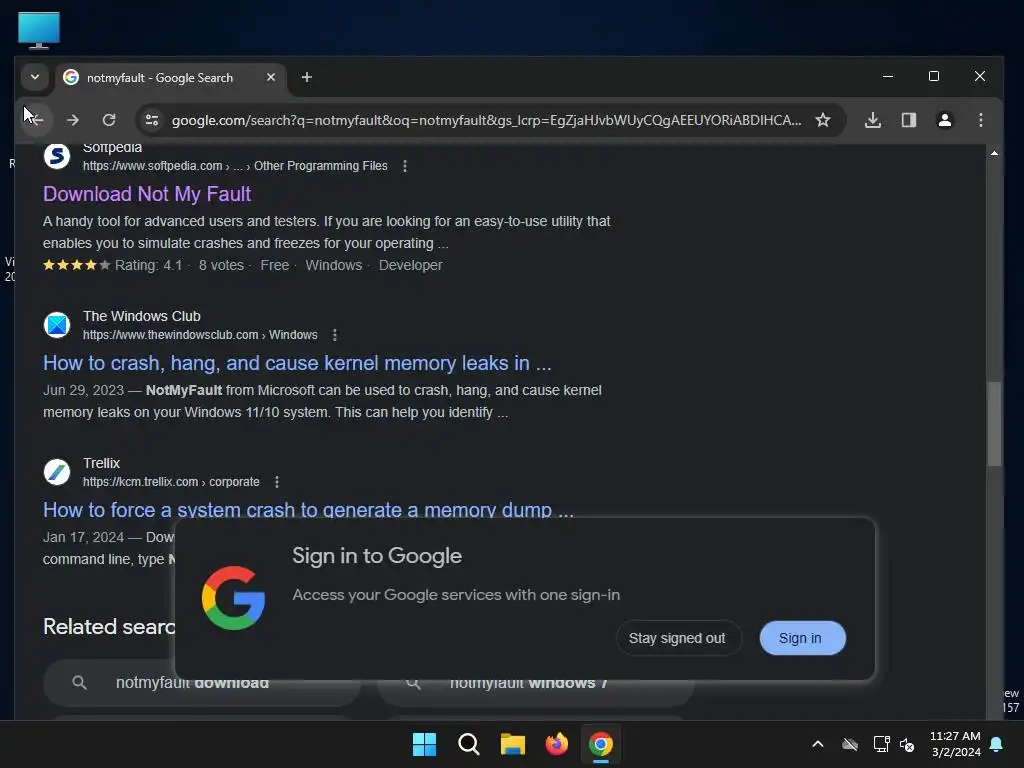The height and width of the screenshot is (768, 1024).
Task: Open Windows Start menu
Action: [424, 744]
